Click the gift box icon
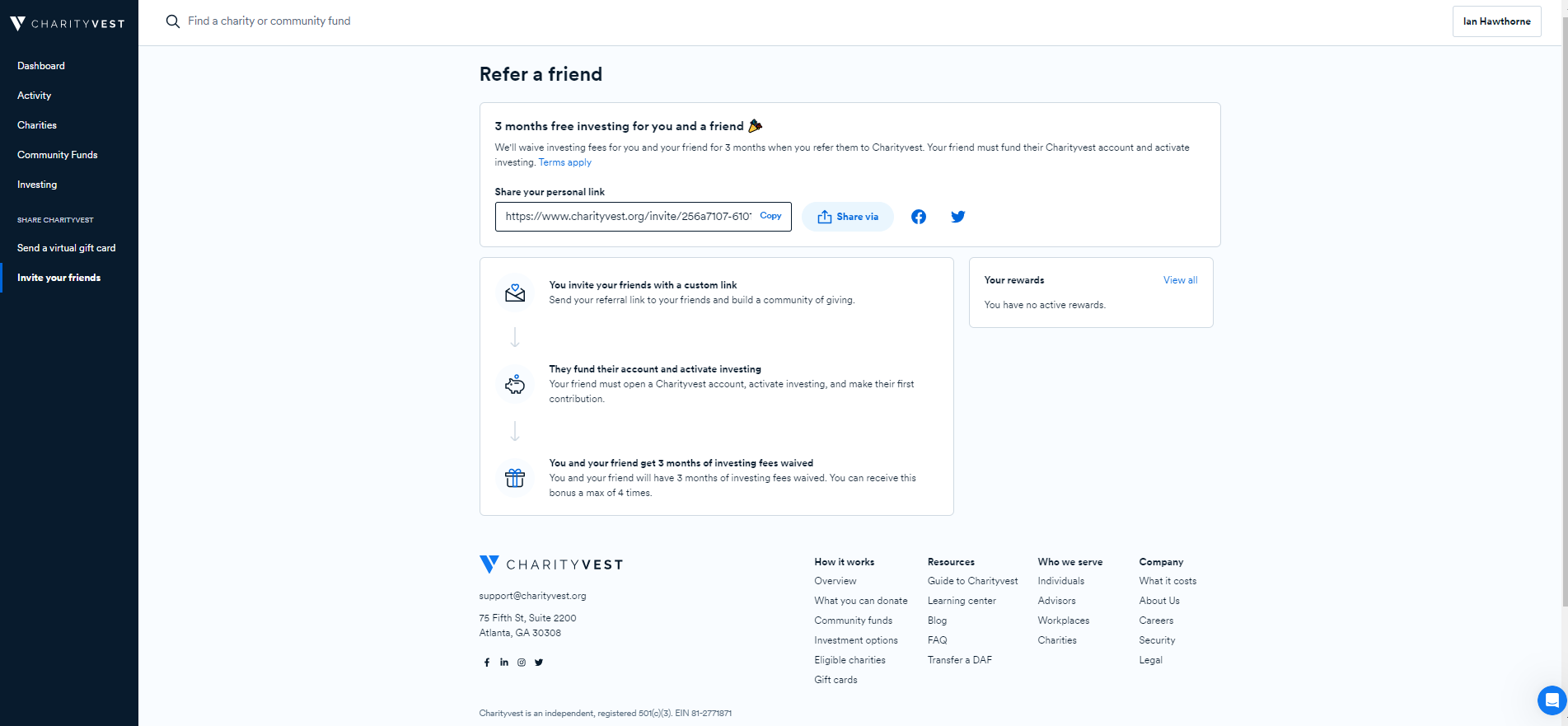The height and width of the screenshot is (726, 1568). point(515,478)
